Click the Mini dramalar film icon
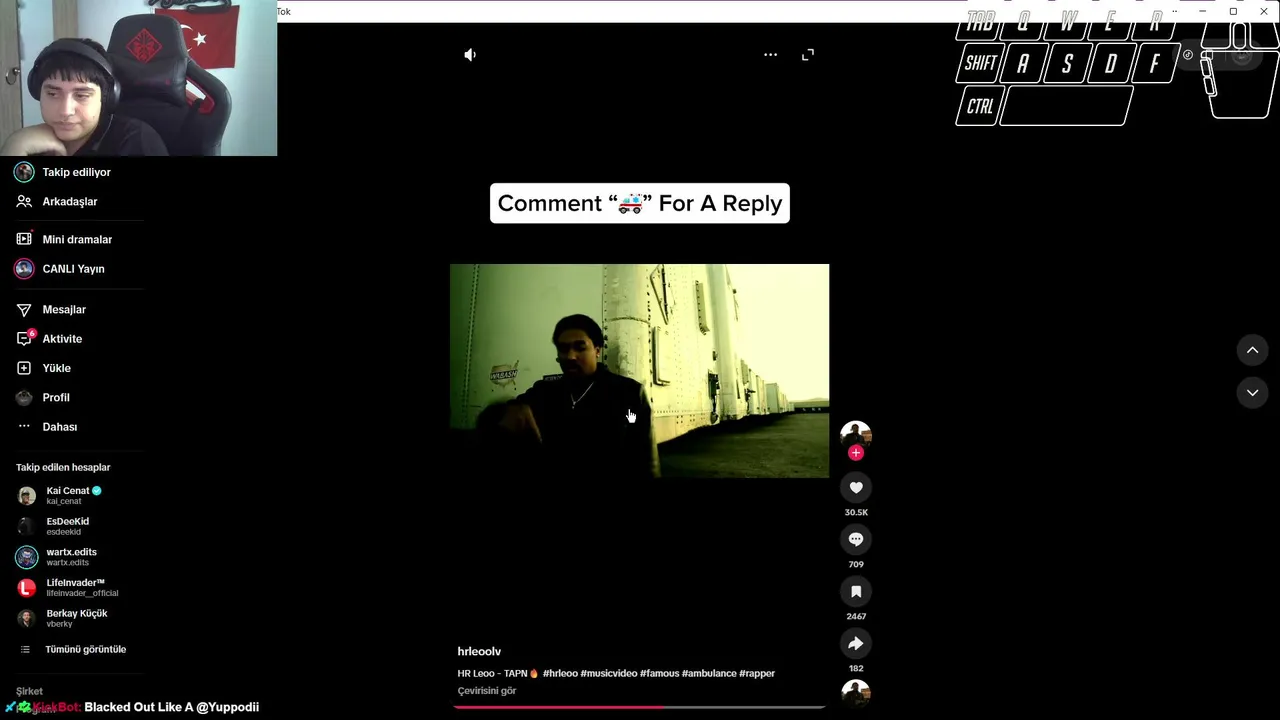Viewport: 1280px width, 720px height. click(x=24, y=240)
